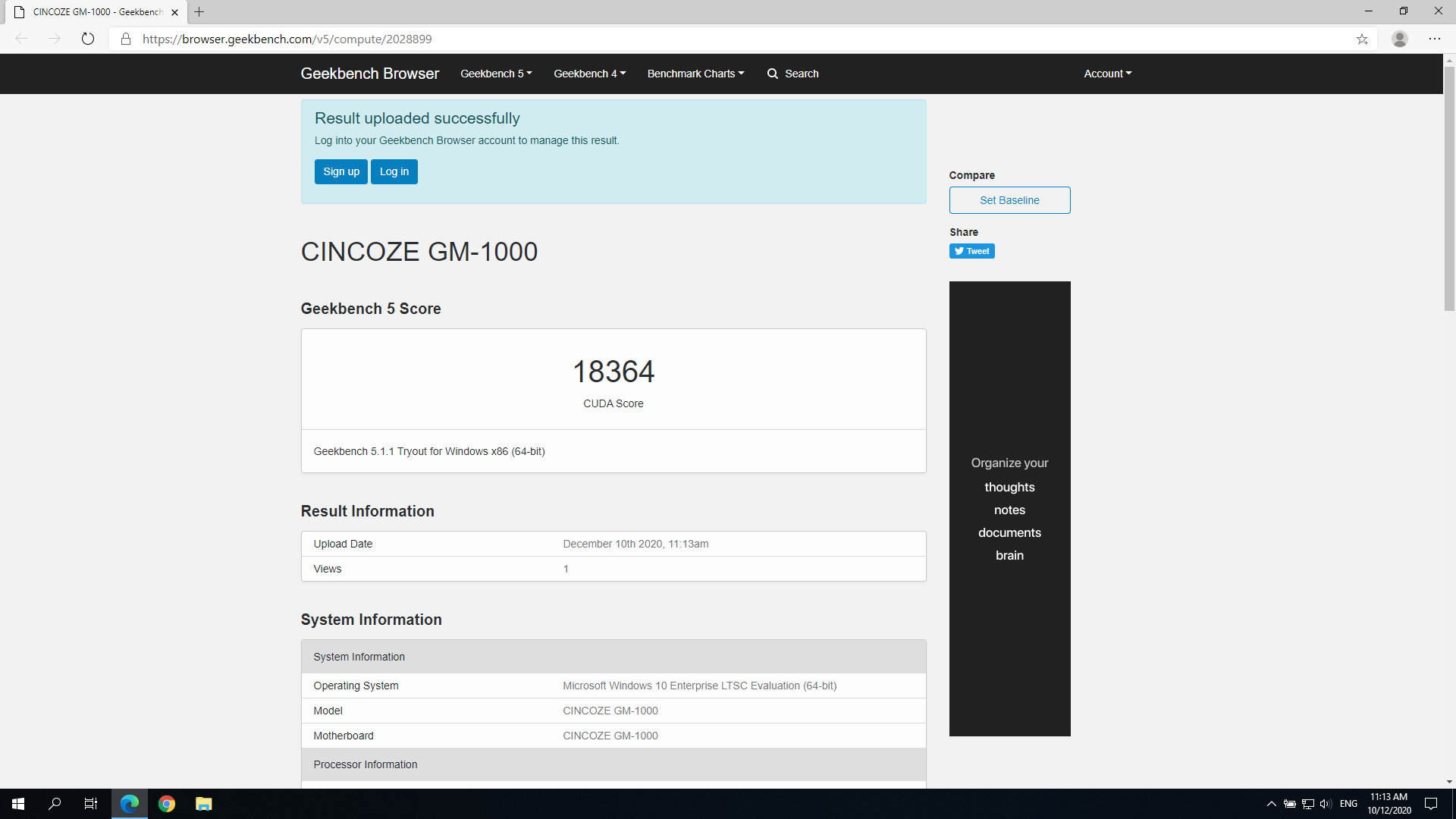Open volume control tray icon
Viewport: 1456px width, 819px height.
pyautogui.click(x=1326, y=804)
